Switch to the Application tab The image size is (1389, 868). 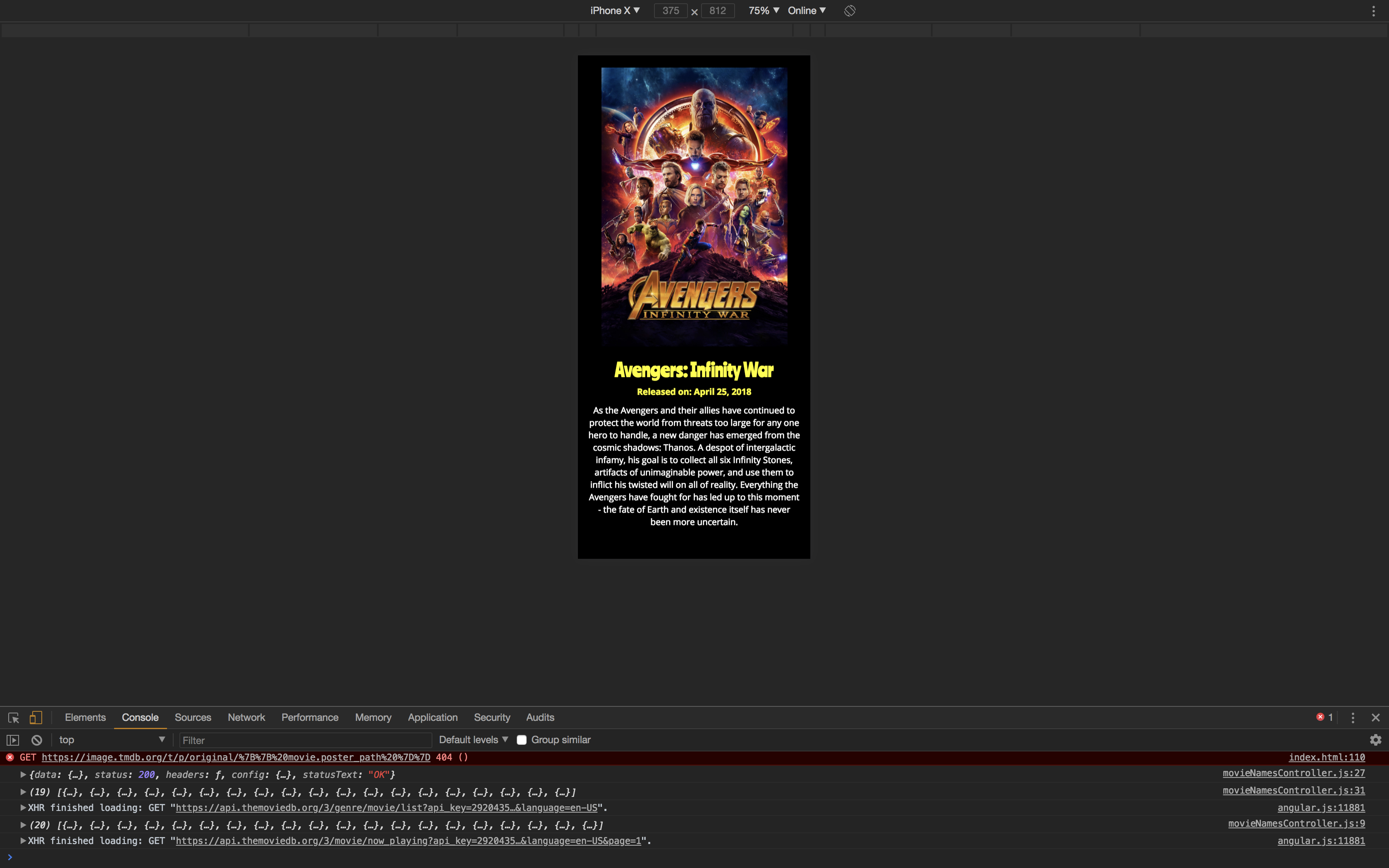point(432,717)
